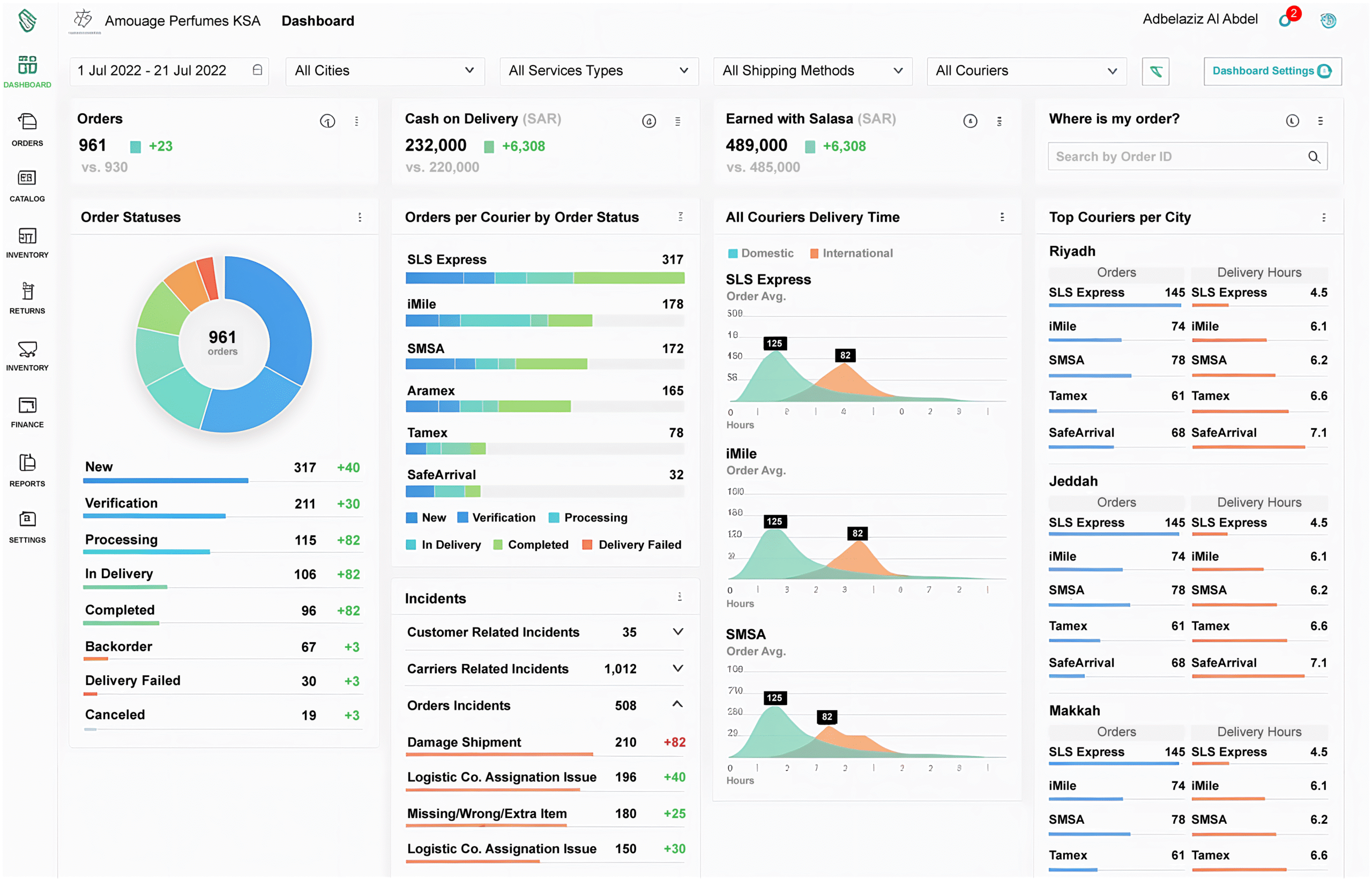Open the All Services Types dropdown
The width and height of the screenshot is (1372, 879).
pos(599,71)
